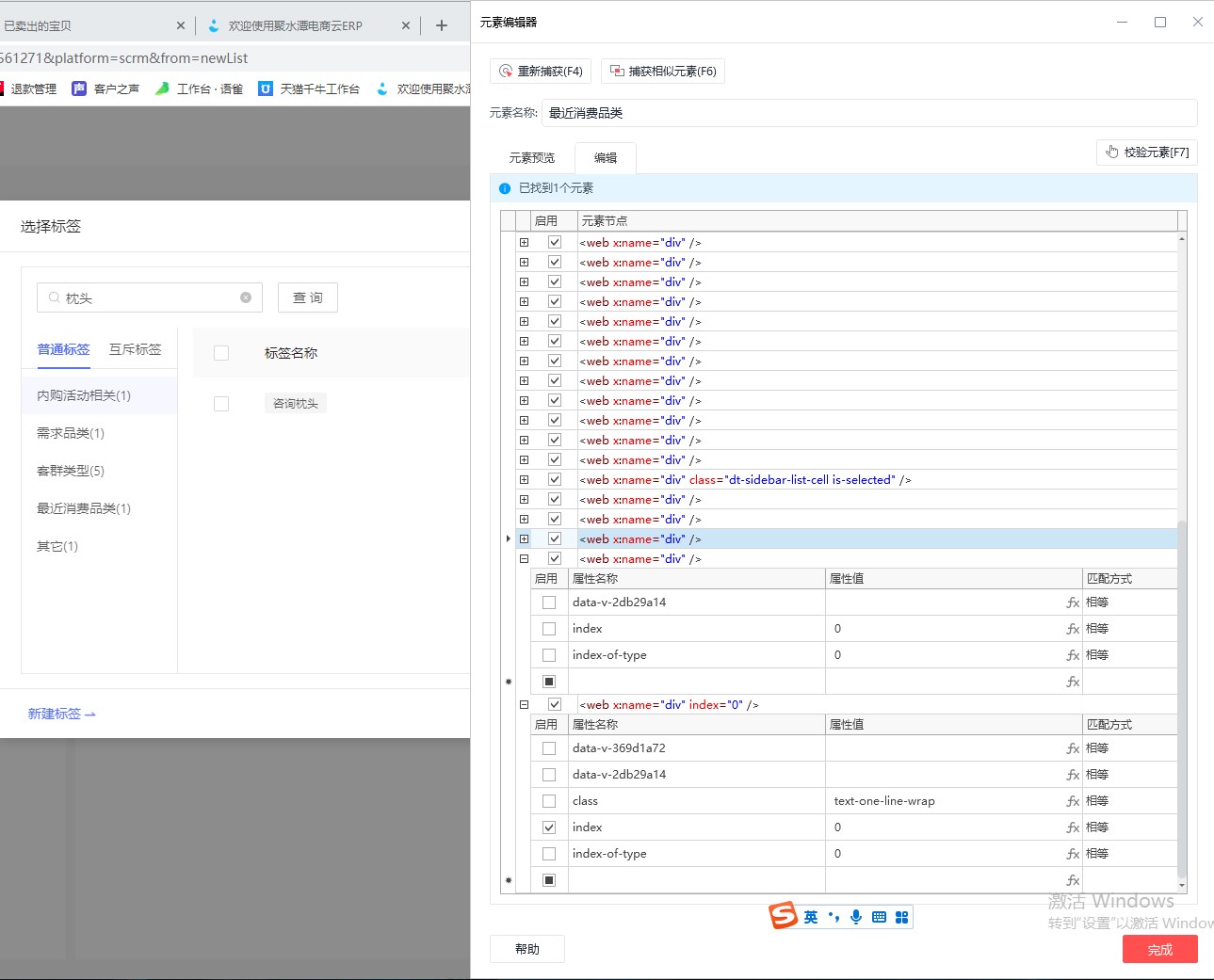Click the 查询 button in tag dialog

(307, 297)
